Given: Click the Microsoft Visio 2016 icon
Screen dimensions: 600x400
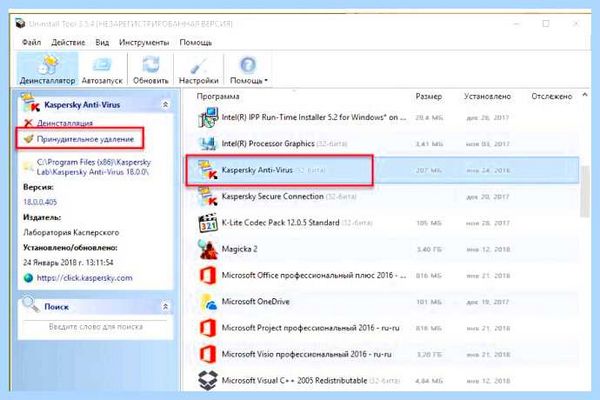Looking at the screenshot, I should point(208,354).
